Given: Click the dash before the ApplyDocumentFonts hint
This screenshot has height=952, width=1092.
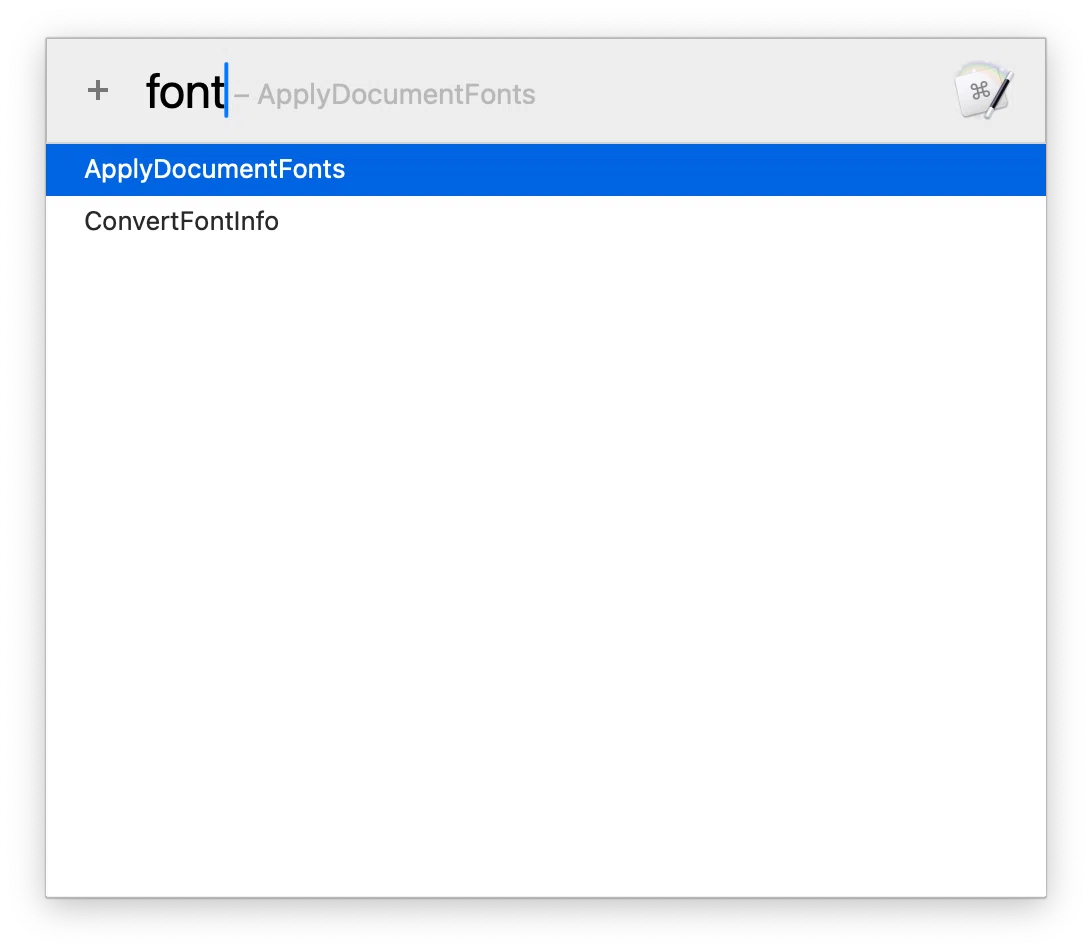Looking at the screenshot, I should [242, 95].
